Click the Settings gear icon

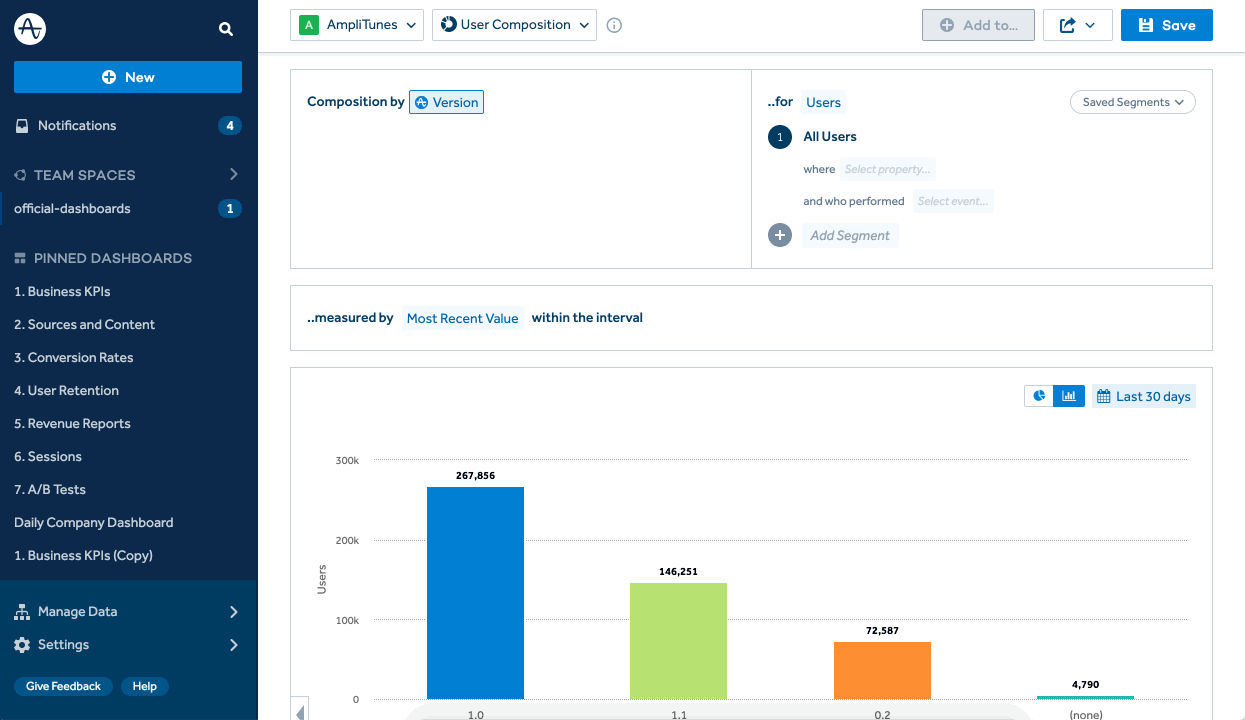tap(22, 645)
